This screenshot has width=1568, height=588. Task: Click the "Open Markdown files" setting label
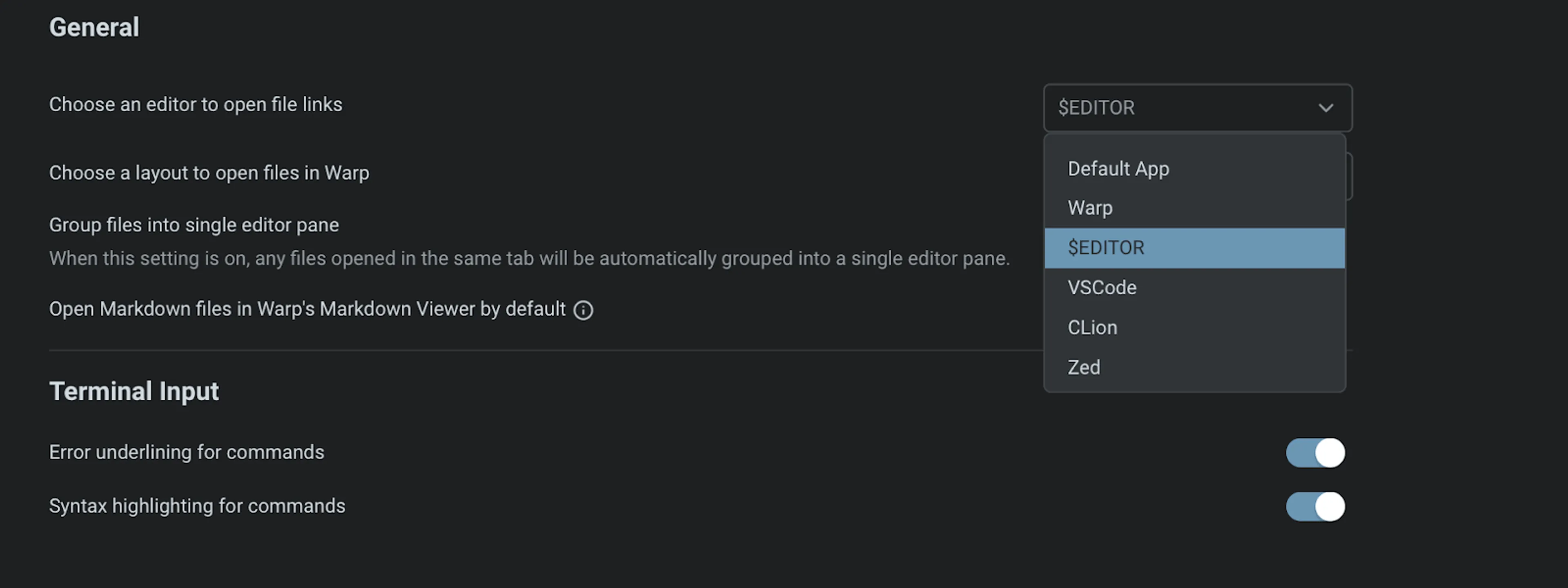click(307, 309)
